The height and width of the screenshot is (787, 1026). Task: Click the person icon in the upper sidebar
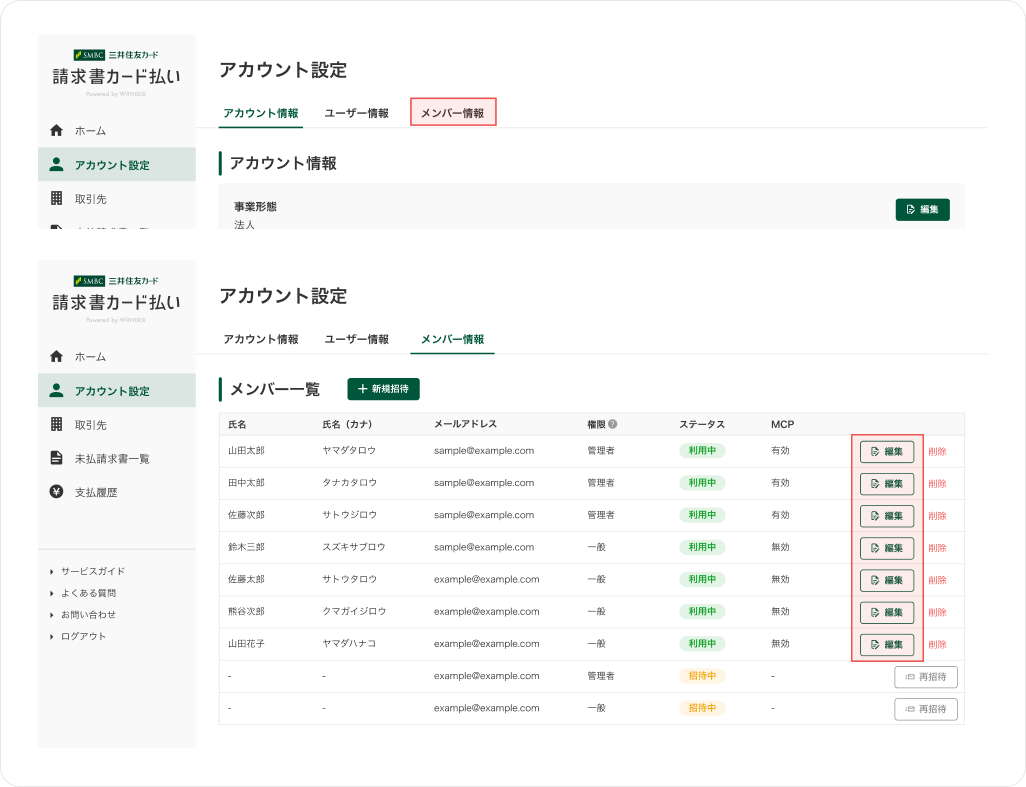point(56,164)
